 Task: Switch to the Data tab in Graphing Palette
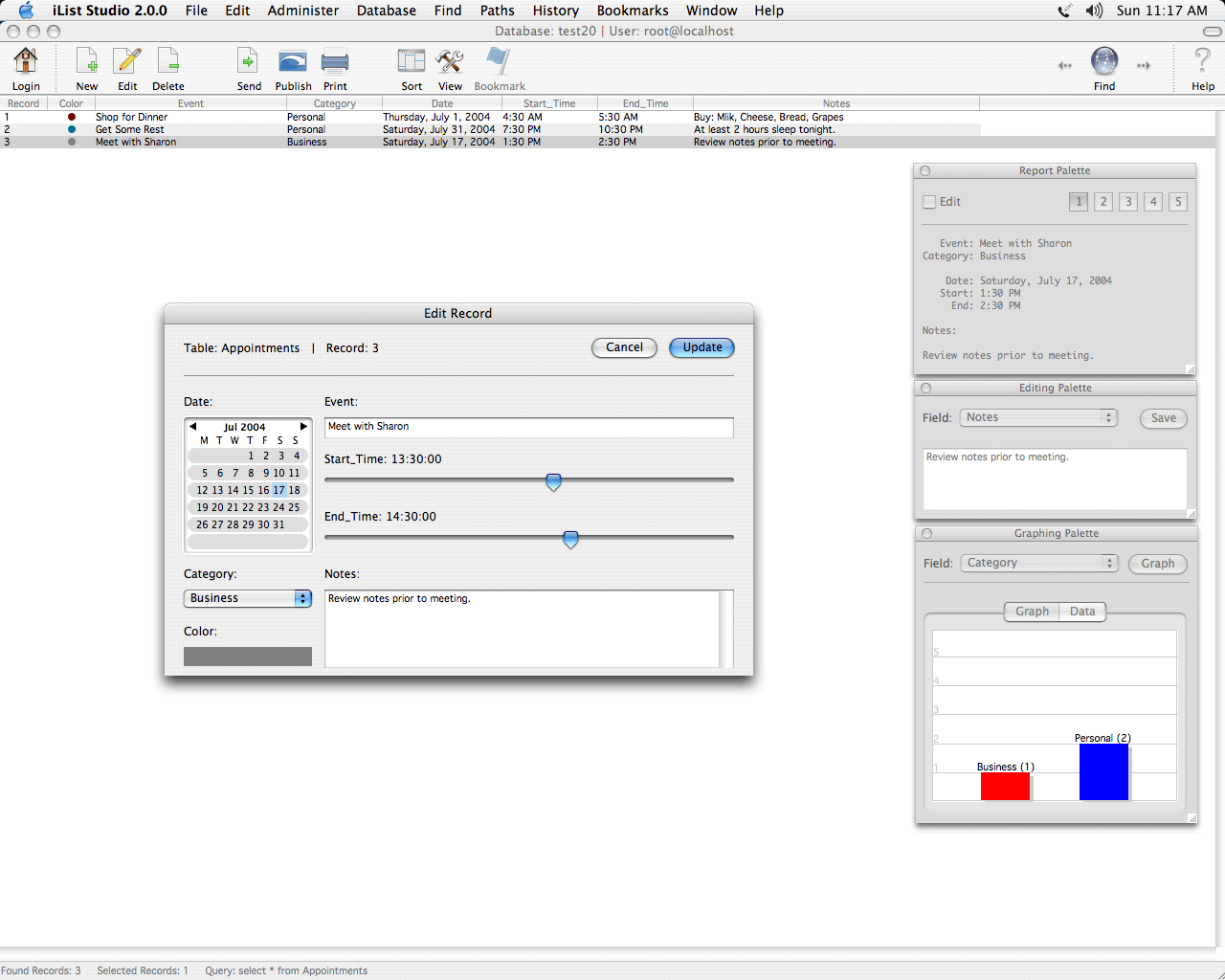[x=1082, y=612]
